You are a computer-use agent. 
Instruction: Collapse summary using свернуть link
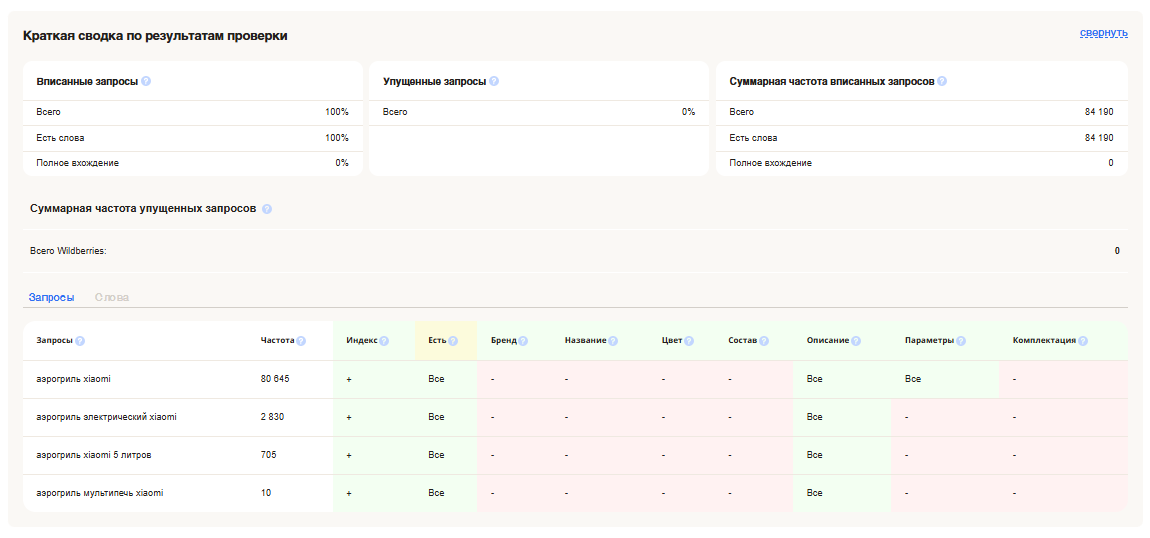pyautogui.click(x=1103, y=32)
